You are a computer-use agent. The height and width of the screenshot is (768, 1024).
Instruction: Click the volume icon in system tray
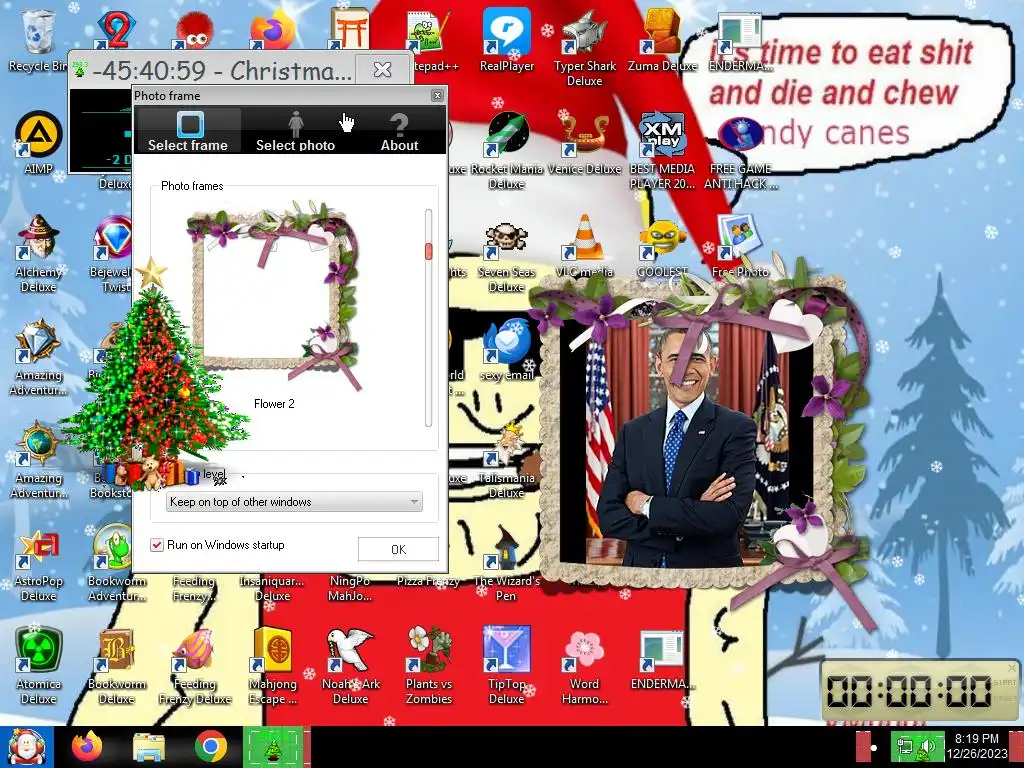pyautogui.click(x=928, y=747)
